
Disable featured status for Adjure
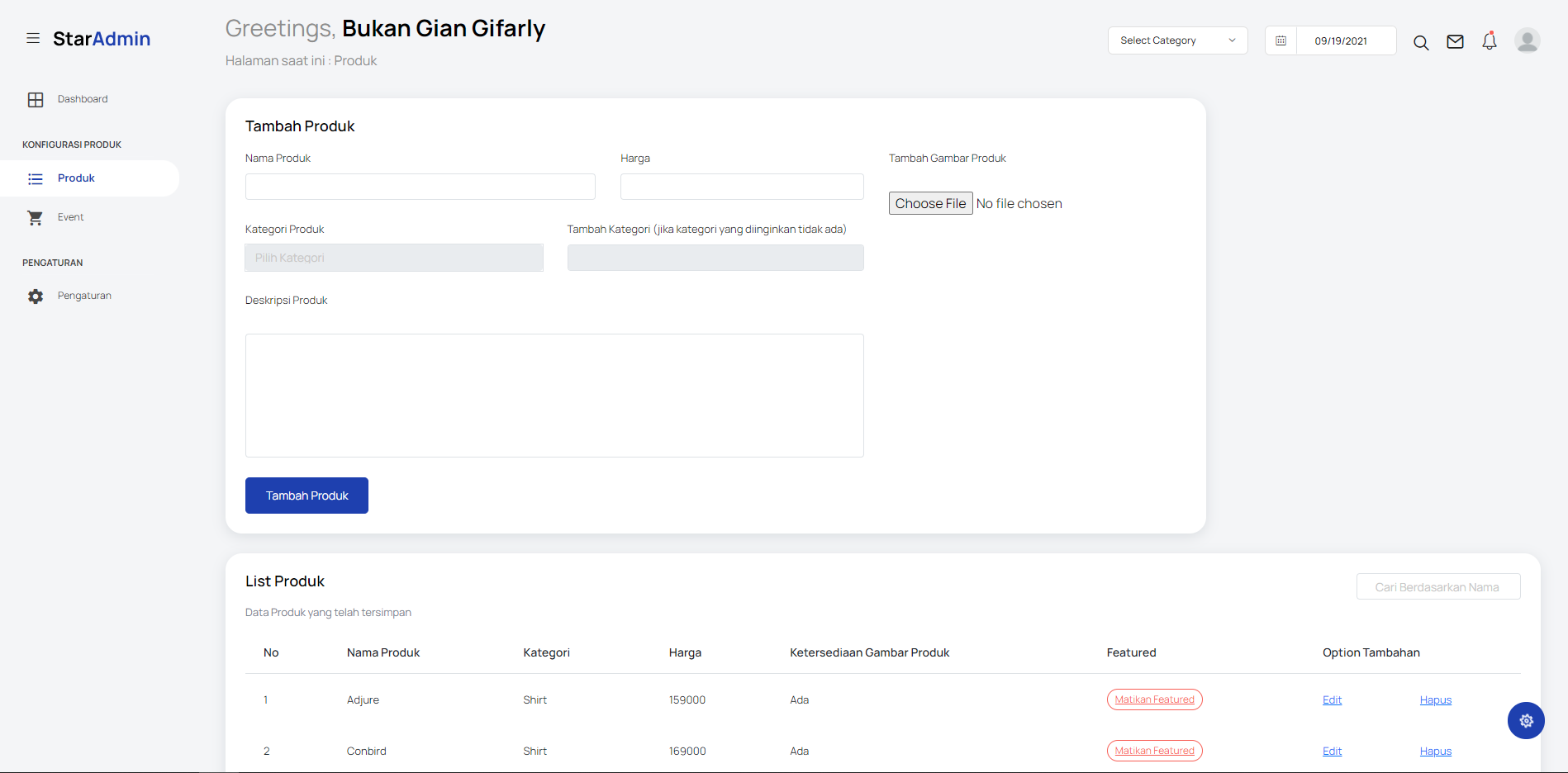pyautogui.click(x=1154, y=699)
